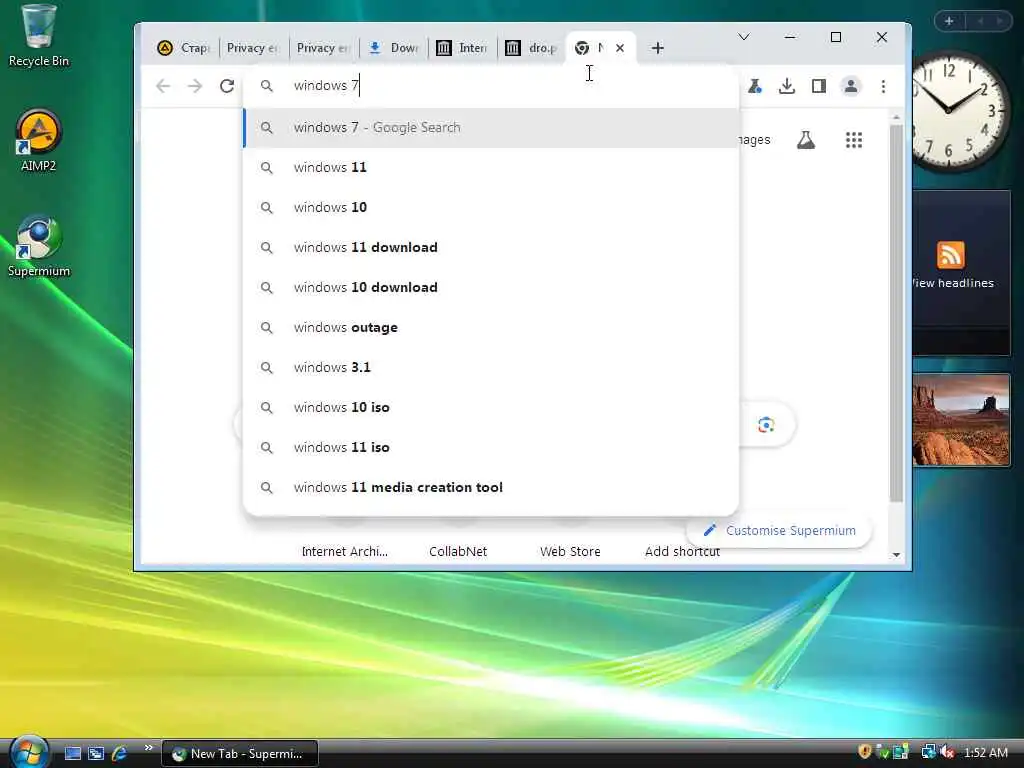Close the active New Tab tab
This screenshot has height=768, width=1024.
point(620,48)
